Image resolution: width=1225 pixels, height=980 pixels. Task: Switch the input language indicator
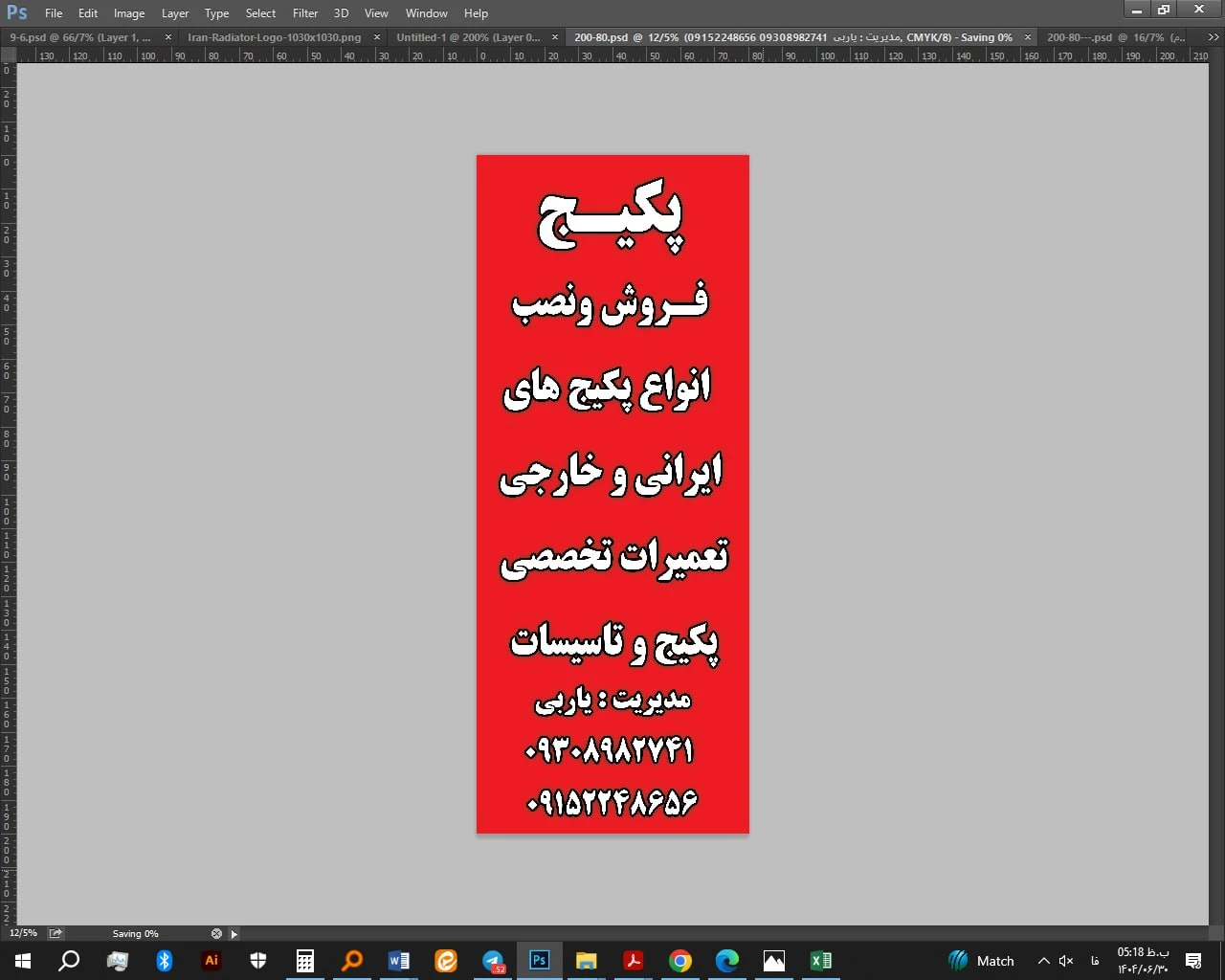pos(1095,961)
